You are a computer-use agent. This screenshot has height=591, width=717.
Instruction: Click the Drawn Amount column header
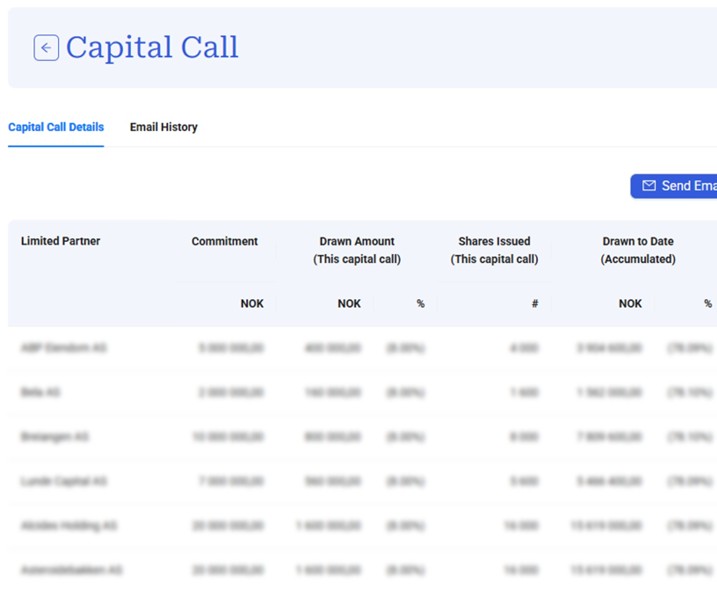(x=357, y=250)
